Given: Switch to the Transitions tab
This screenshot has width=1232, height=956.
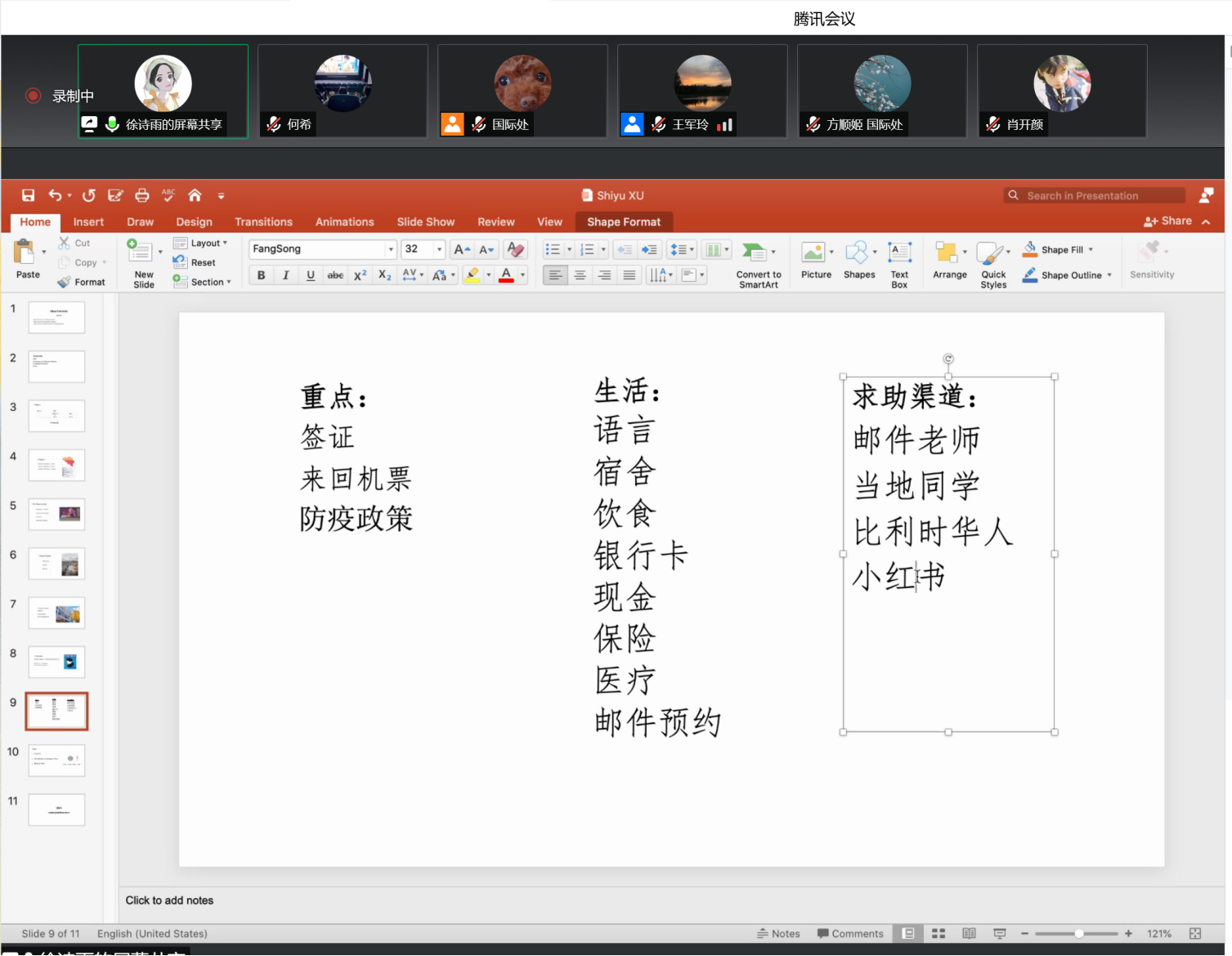Looking at the screenshot, I should [263, 221].
